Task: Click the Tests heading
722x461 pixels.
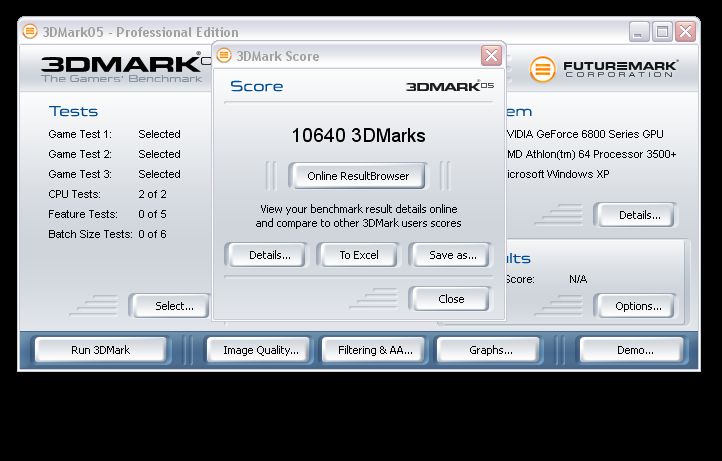Action: coord(74,111)
